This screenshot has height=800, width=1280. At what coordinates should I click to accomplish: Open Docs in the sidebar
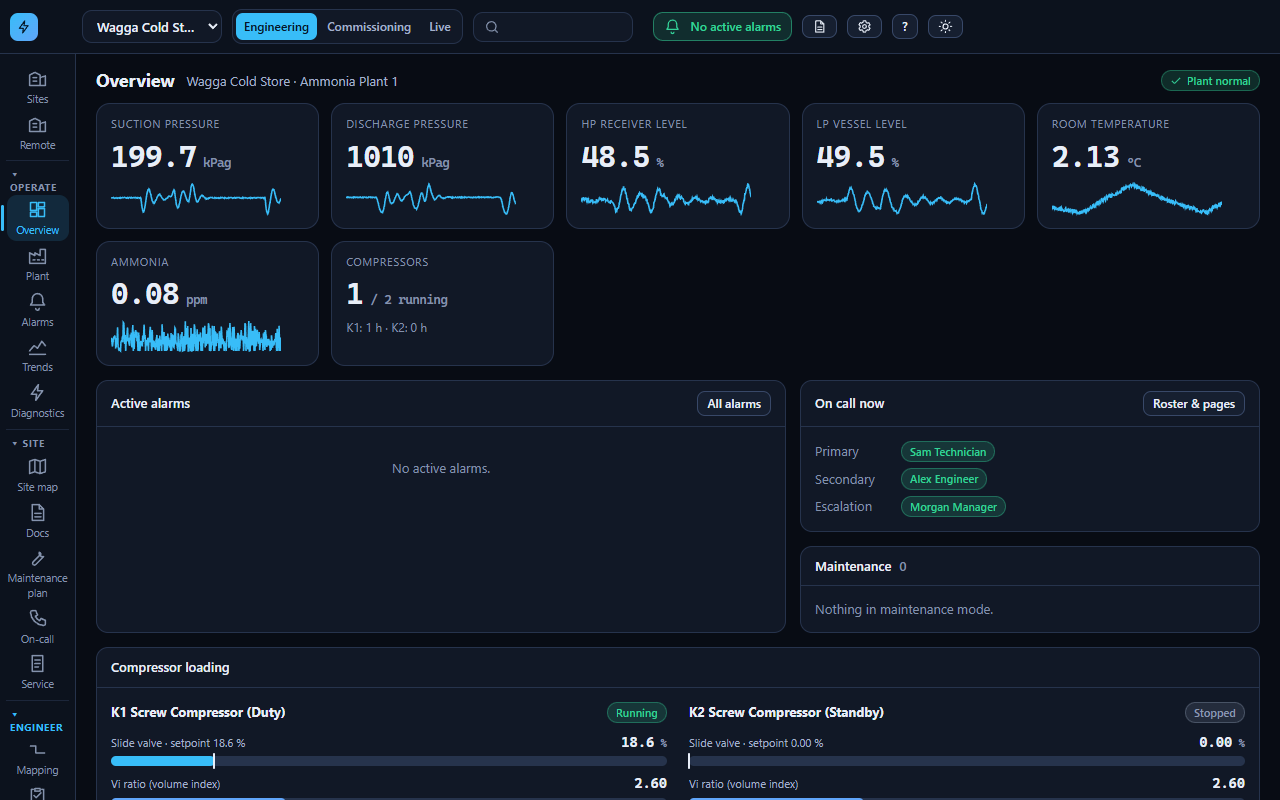coord(37,522)
